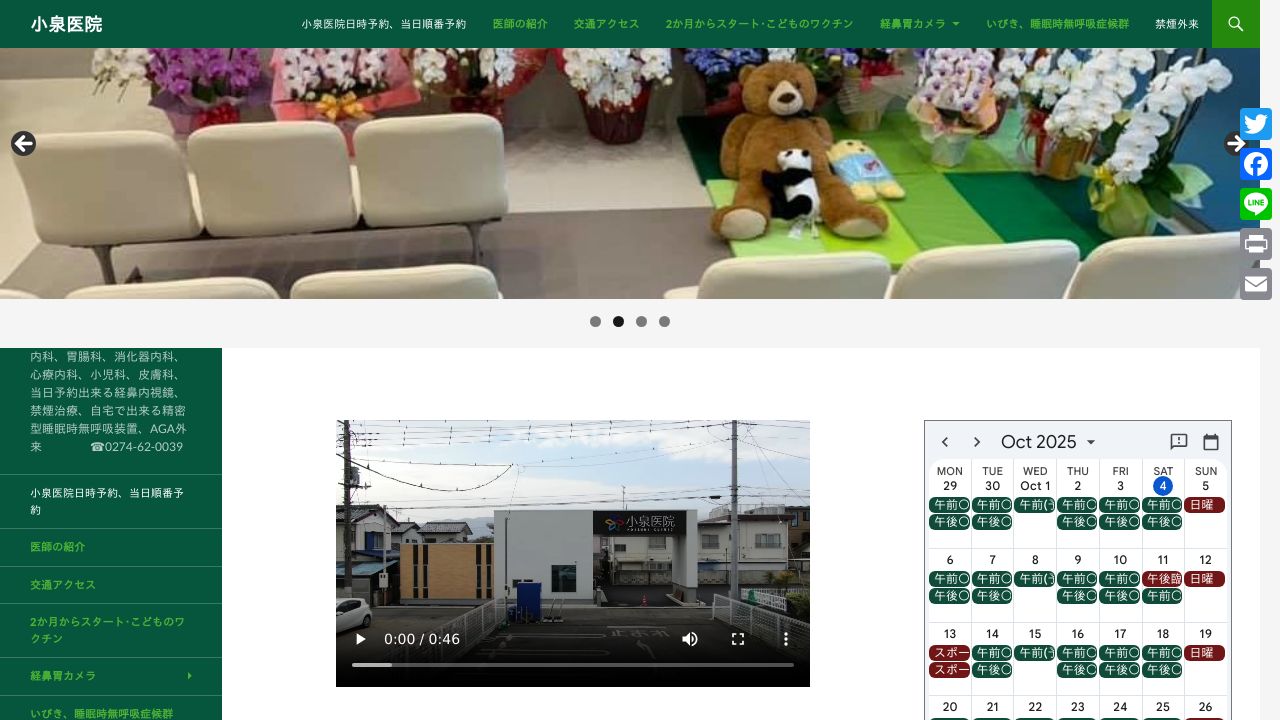1280x720 pixels.
Task: Open 交通アクセス in the top menu
Action: [x=606, y=24]
